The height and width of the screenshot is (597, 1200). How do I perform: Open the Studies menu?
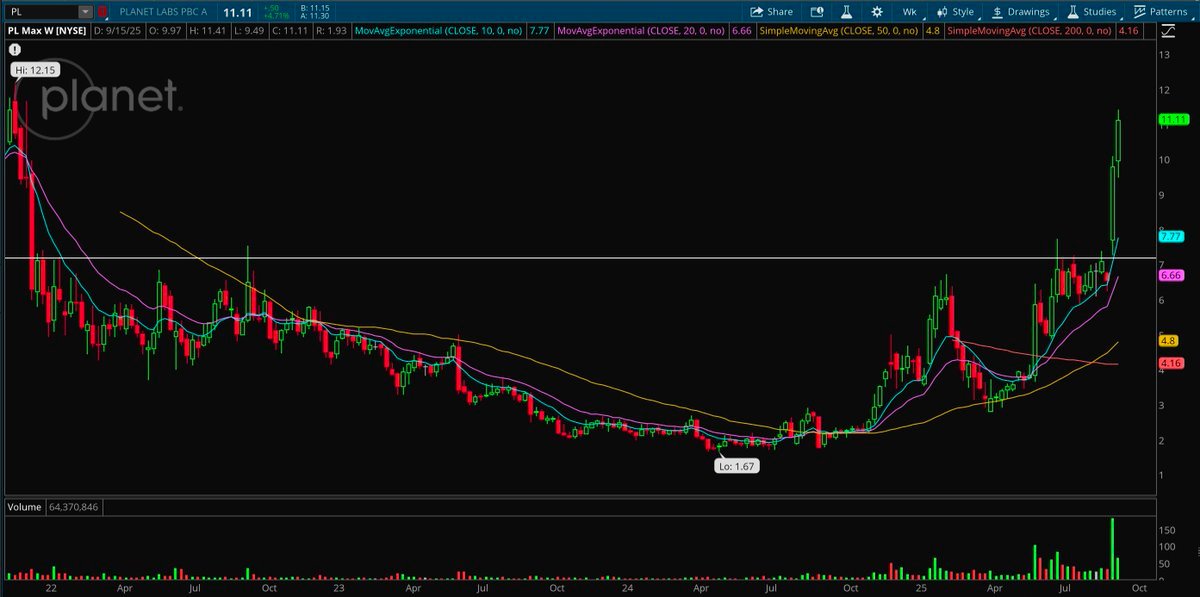click(x=1092, y=12)
